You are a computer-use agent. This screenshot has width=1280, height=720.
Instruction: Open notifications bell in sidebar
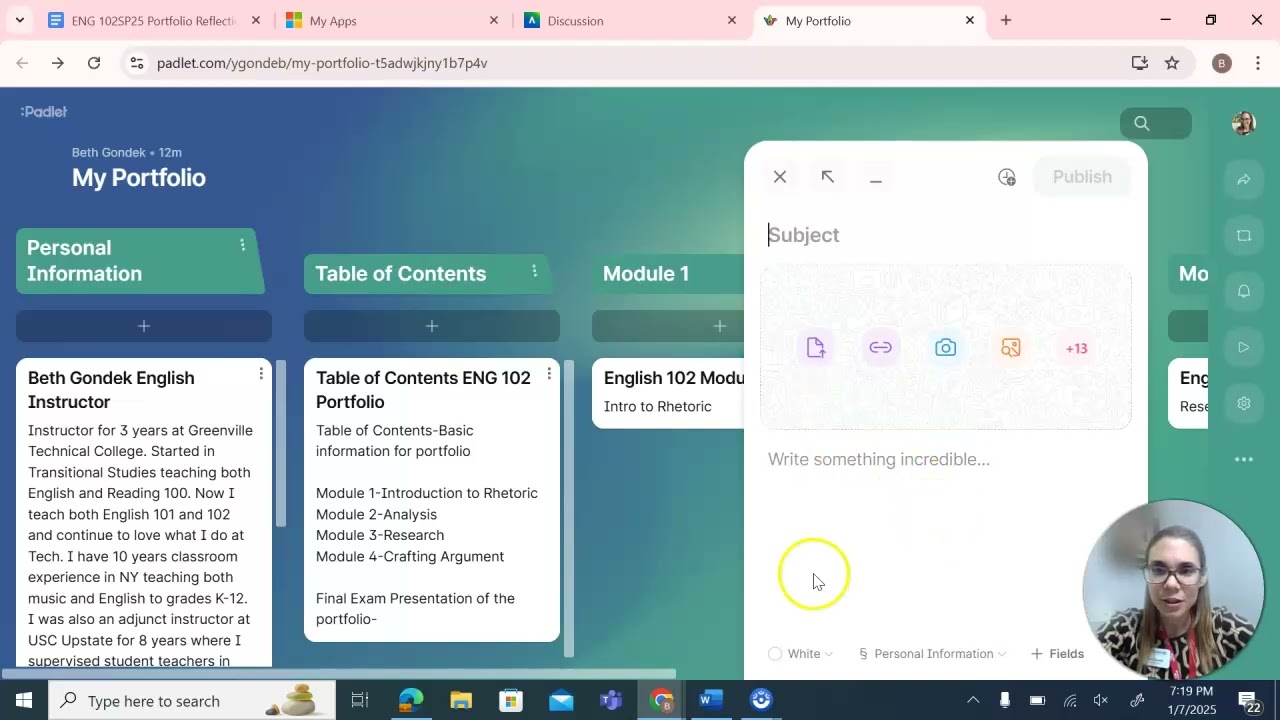1244,292
